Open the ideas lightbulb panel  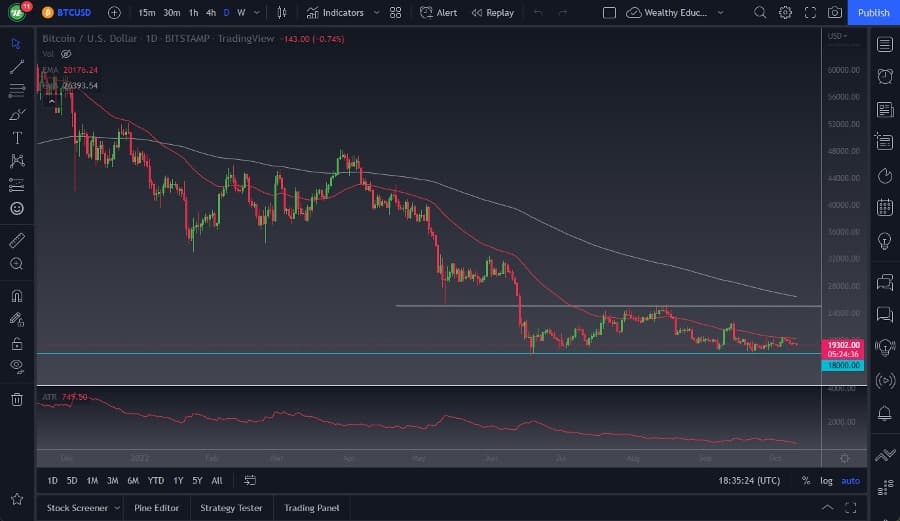pyautogui.click(x=885, y=241)
